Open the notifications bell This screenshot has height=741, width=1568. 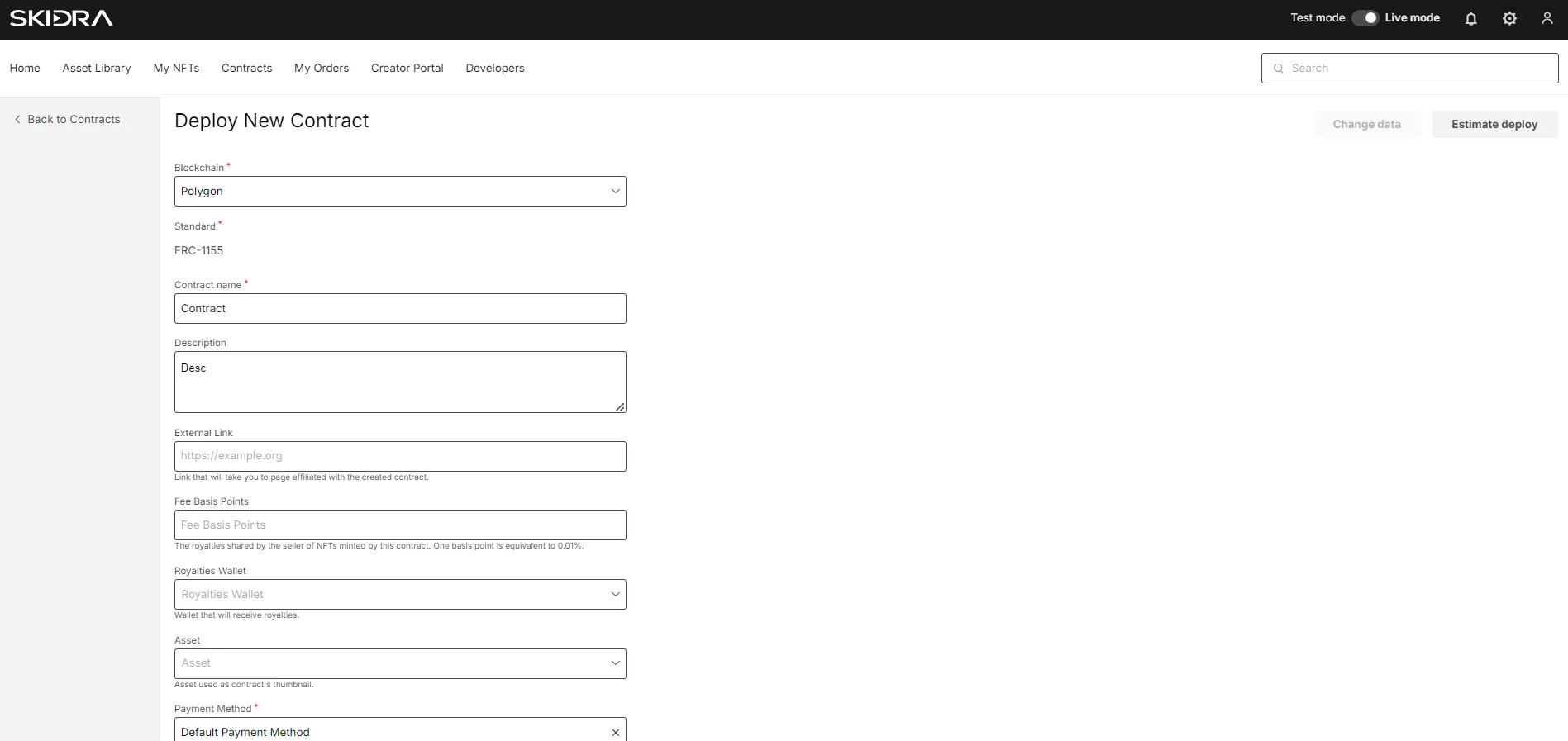1471,18
